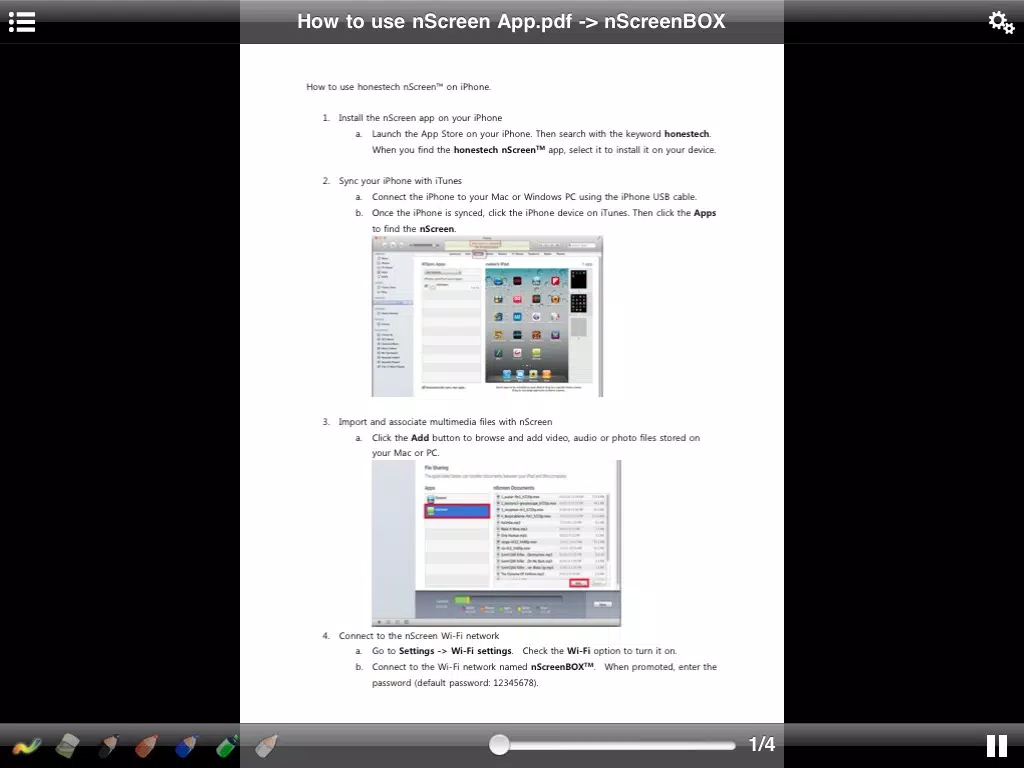Pick the red pencil
The image size is (1024, 768).
point(146,745)
